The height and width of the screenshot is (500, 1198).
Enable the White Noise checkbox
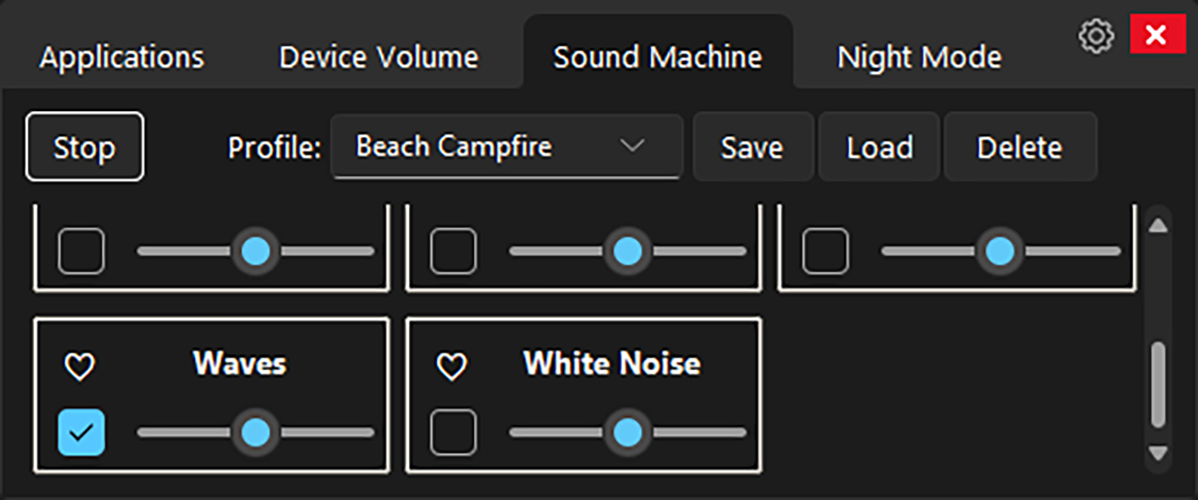453,432
